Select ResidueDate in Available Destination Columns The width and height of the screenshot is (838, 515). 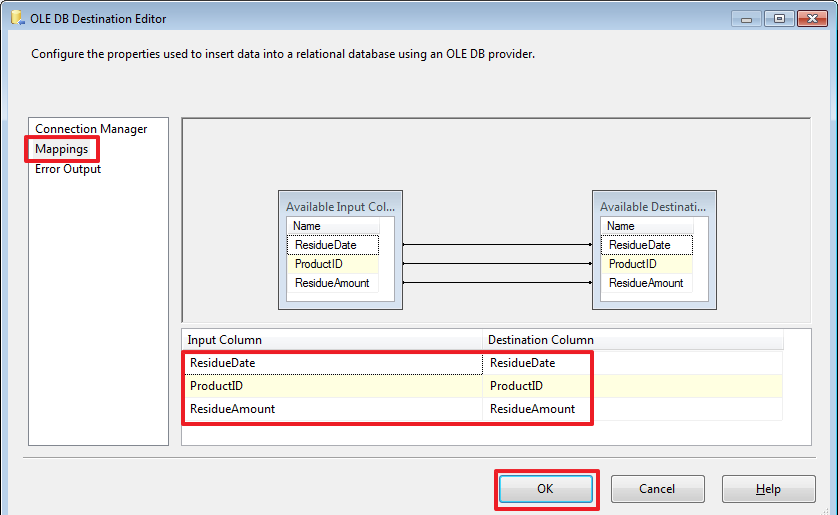[647, 245]
